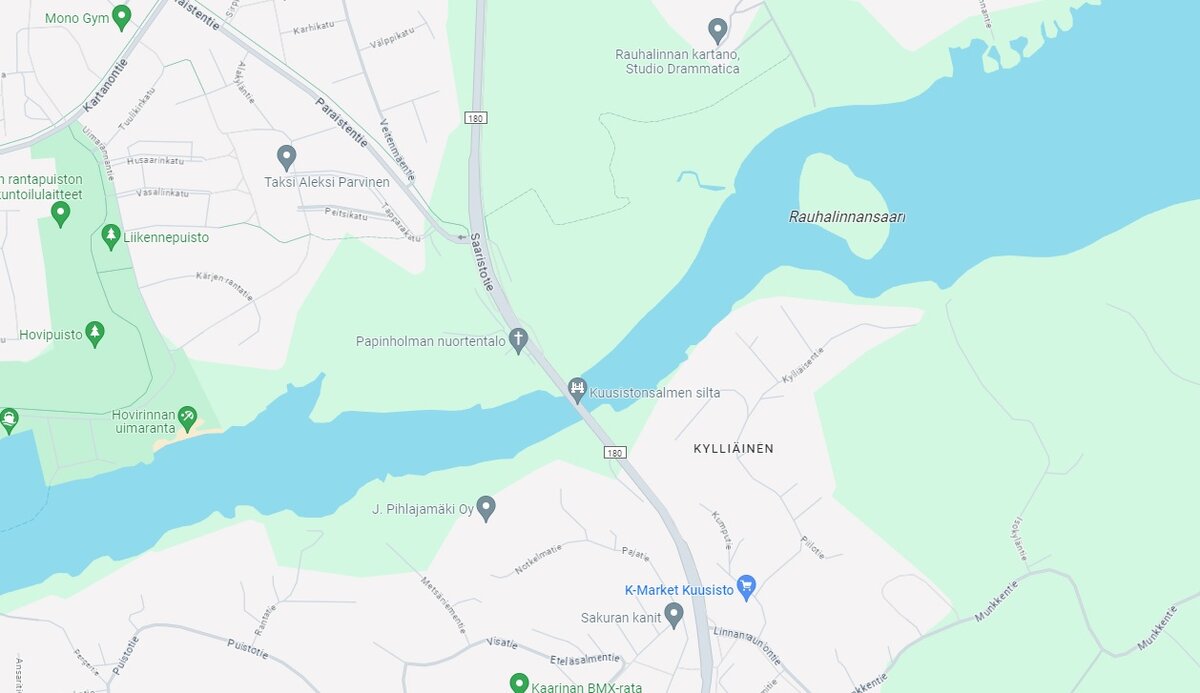Click the rantapuiston kuntoilulaitteet green pin
Viewport: 1200px width, 693px height.
[60, 213]
